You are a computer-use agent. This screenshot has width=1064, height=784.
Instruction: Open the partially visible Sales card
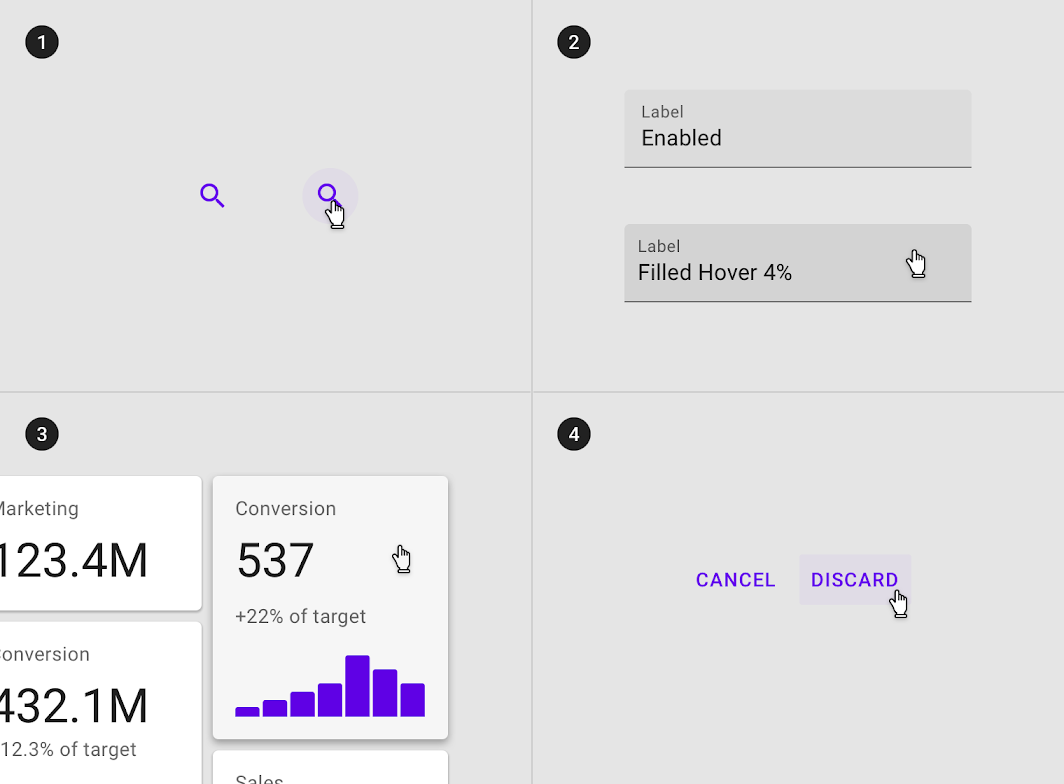tap(330, 768)
